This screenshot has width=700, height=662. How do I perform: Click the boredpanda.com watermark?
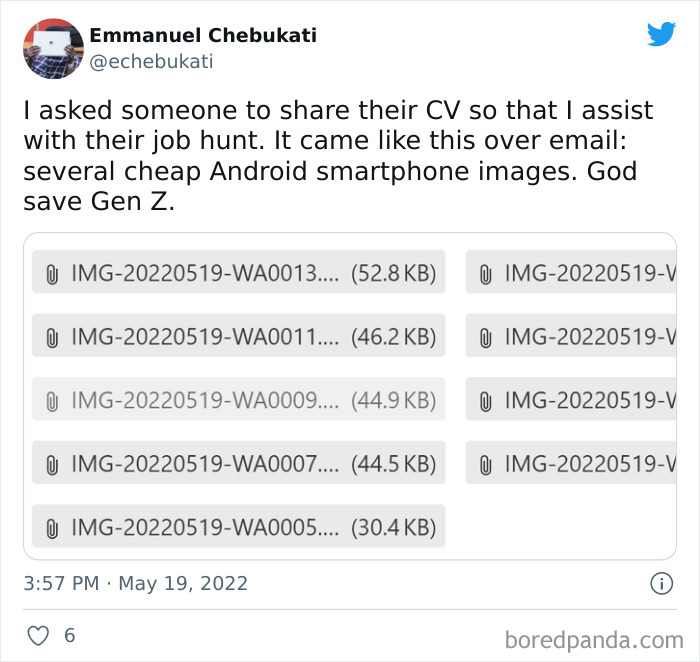594,640
